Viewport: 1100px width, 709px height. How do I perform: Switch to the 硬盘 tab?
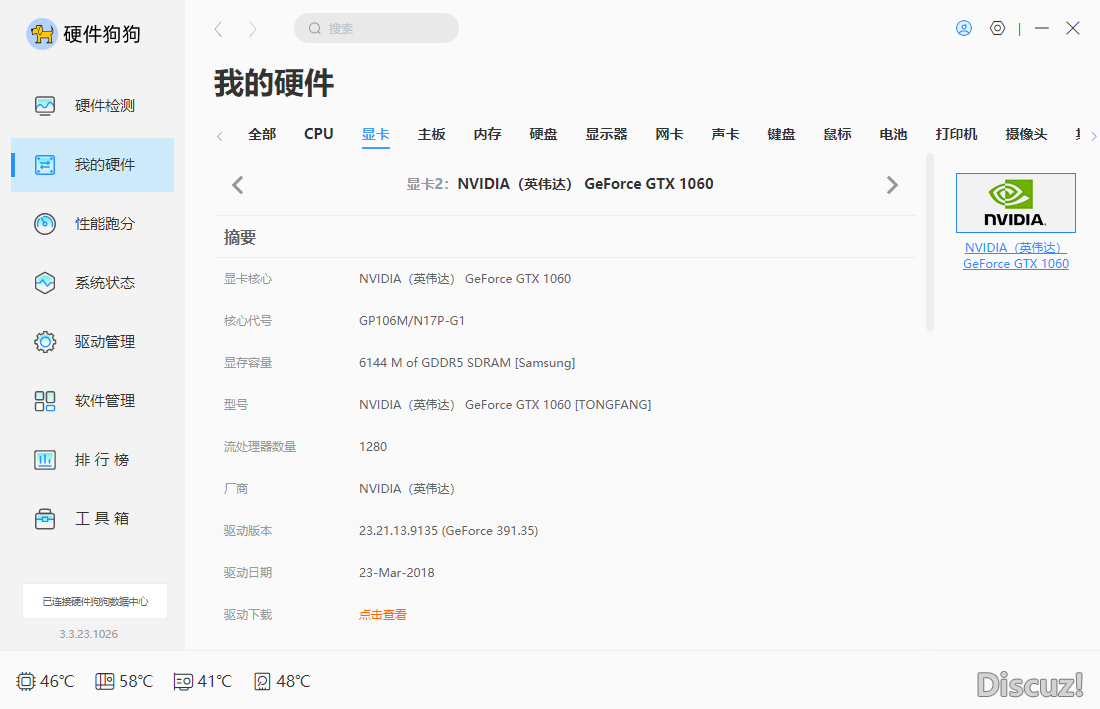point(544,134)
